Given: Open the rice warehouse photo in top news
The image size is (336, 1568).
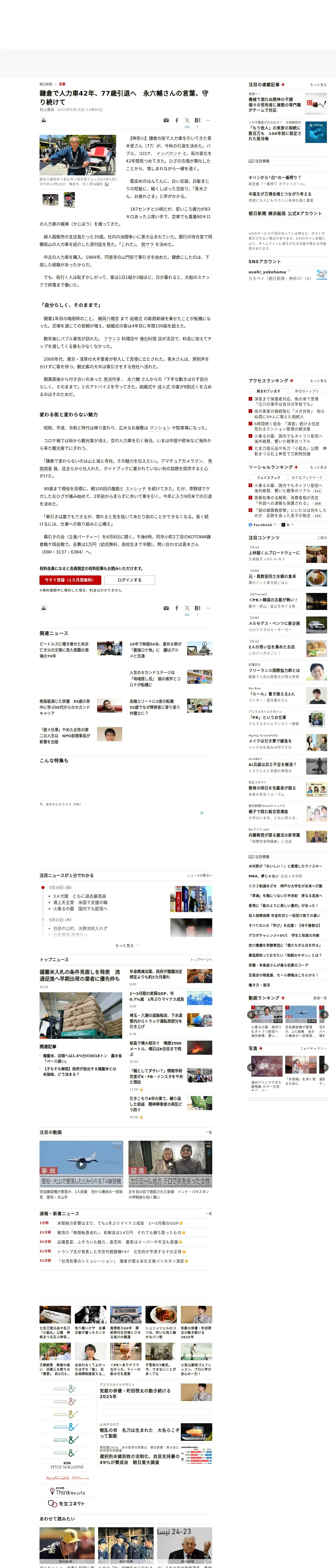Looking at the screenshot, I should point(81,1015).
